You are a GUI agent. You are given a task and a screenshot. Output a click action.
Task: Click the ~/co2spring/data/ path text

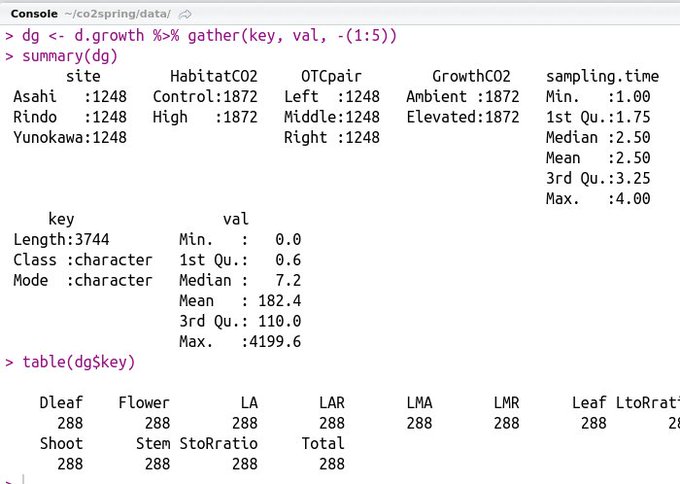pos(118,14)
